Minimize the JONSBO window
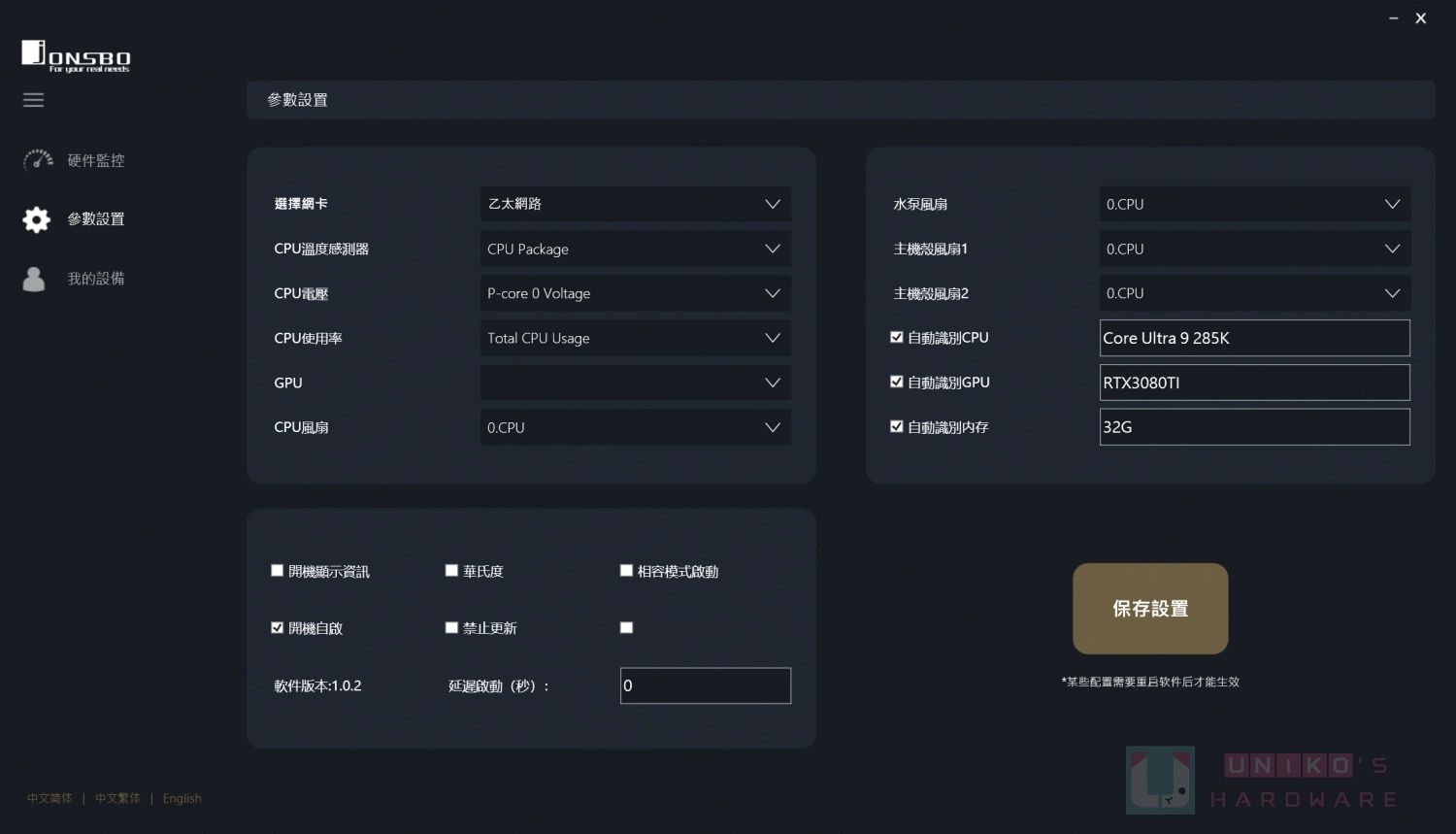 point(1393,18)
